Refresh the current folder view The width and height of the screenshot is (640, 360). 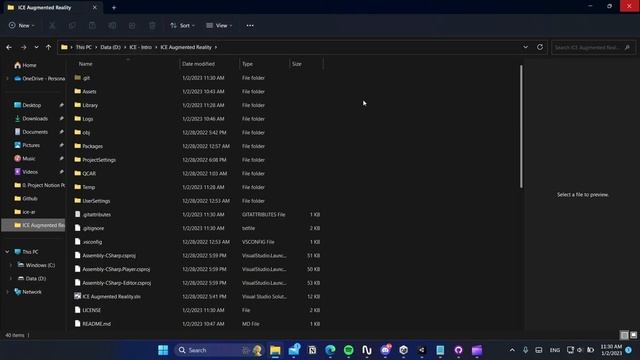click(x=540, y=47)
